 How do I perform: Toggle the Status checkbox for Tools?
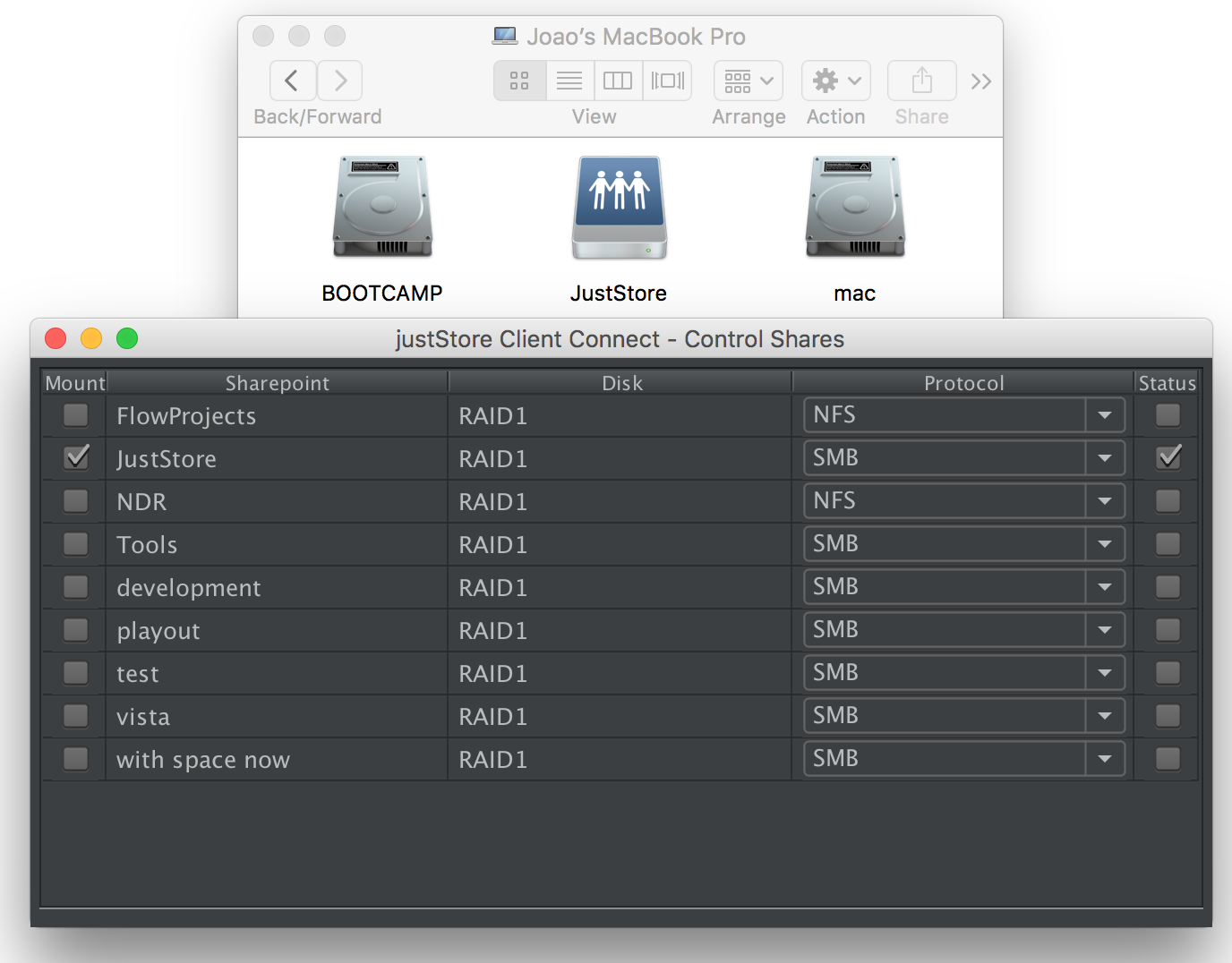point(1168,544)
